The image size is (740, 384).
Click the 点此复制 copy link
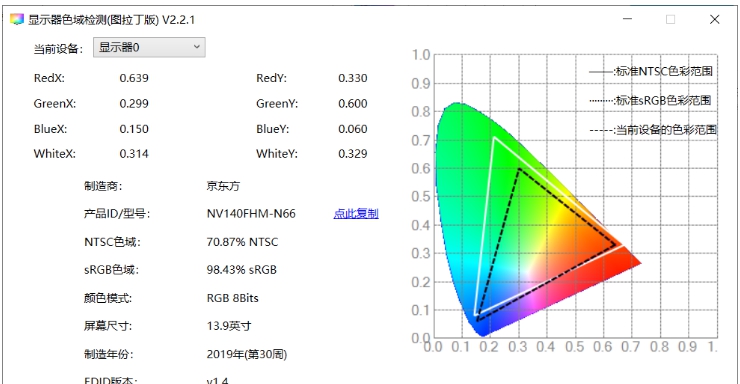pos(356,214)
